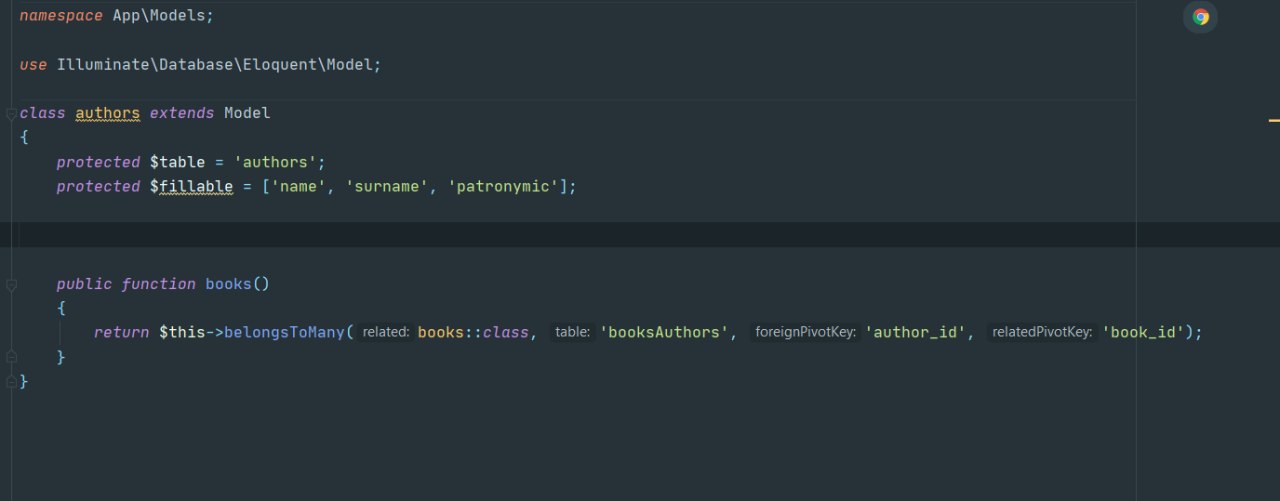
Task: Click the 'surname' string
Action: tap(386, 186)
